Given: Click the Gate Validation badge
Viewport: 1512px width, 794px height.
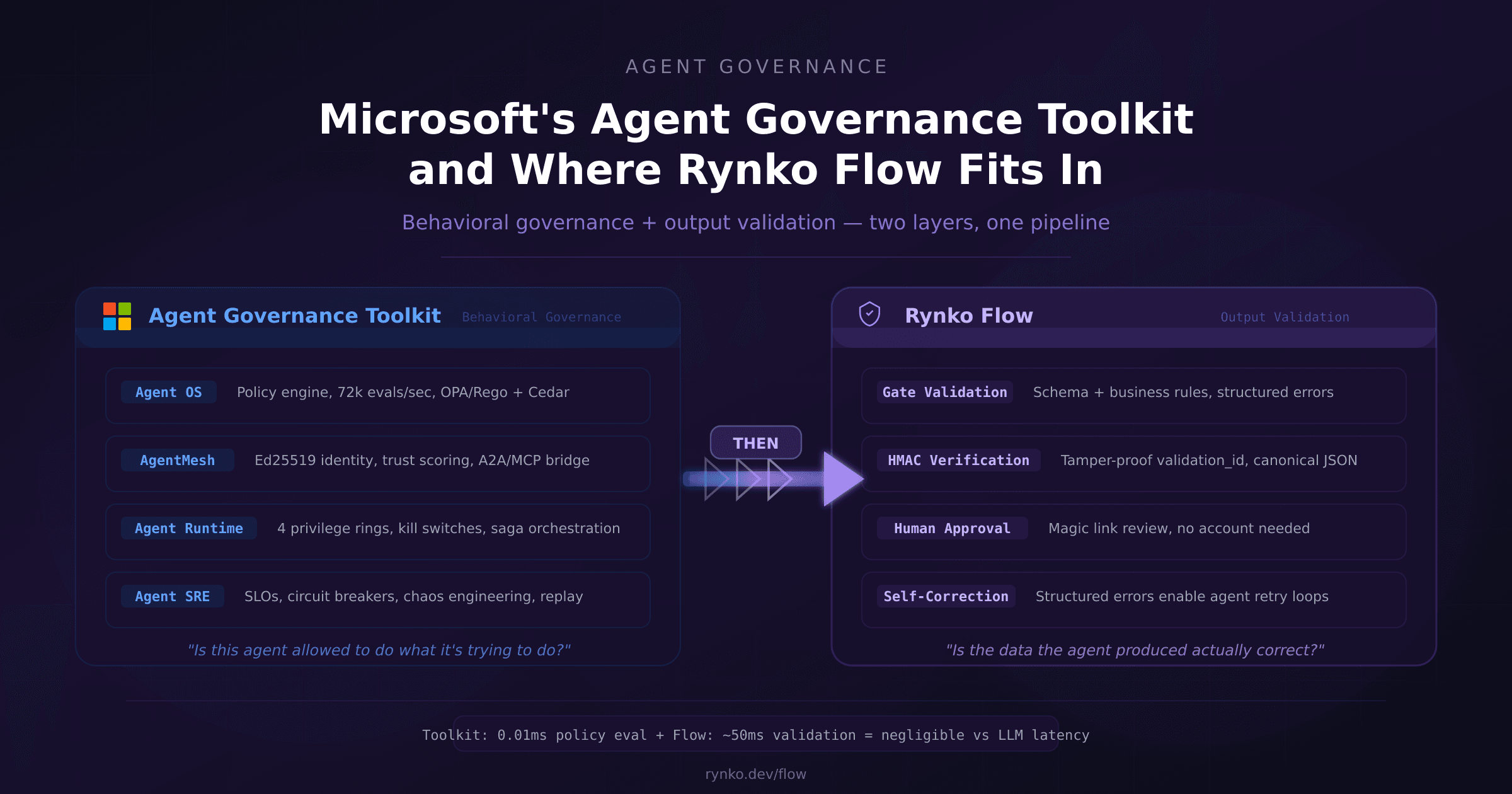Looking at the screenshot, I should [x=944, y=392].
